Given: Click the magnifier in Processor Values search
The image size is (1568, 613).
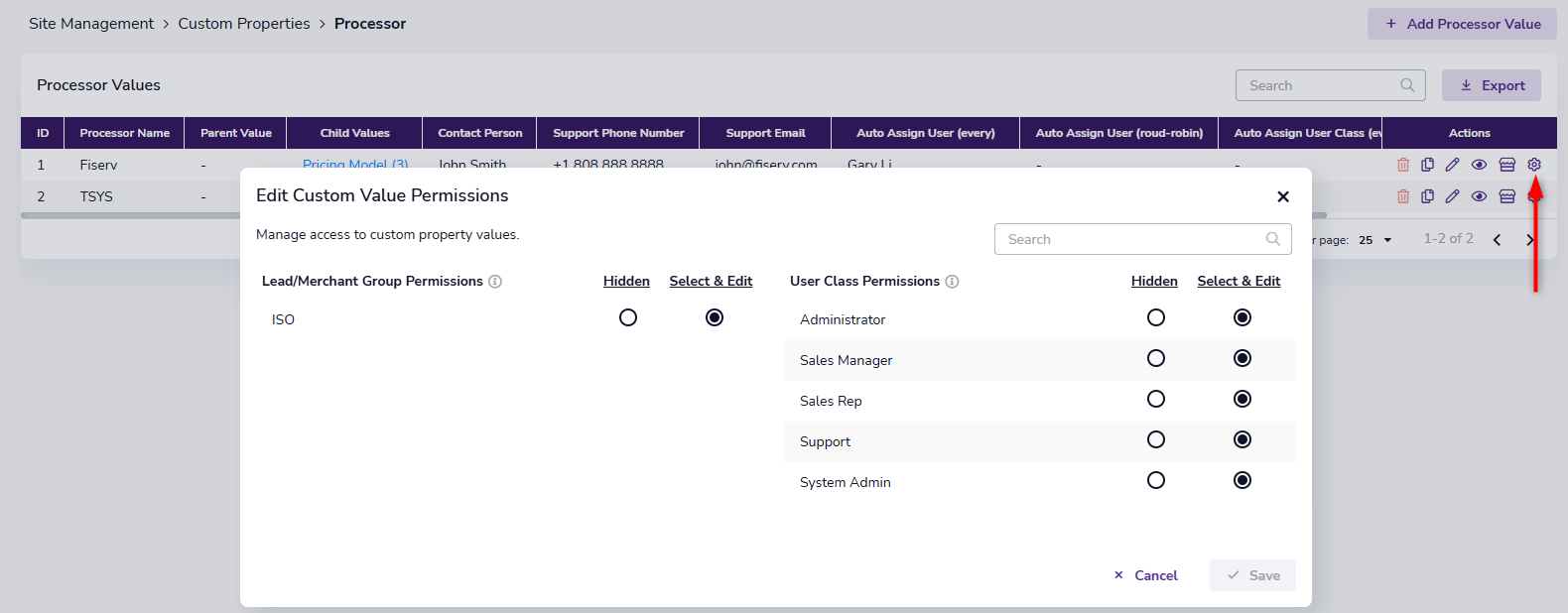Looking at the screenshot, I should 1407,85.
